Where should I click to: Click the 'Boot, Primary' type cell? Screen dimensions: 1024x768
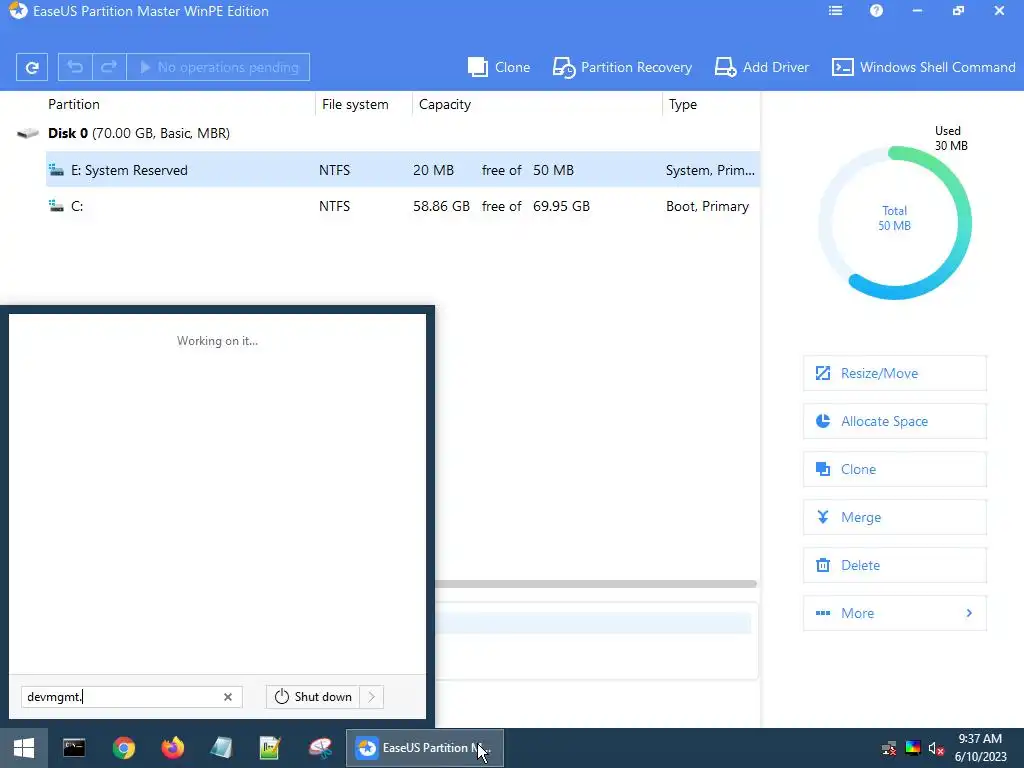pos(707,206)
